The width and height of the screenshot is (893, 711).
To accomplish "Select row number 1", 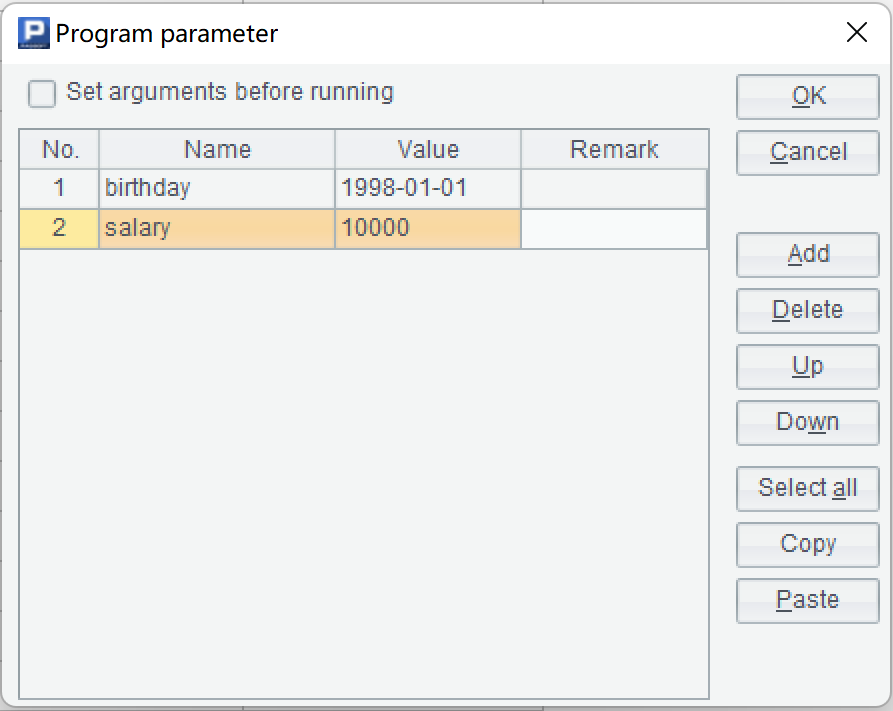I will 59,188.
